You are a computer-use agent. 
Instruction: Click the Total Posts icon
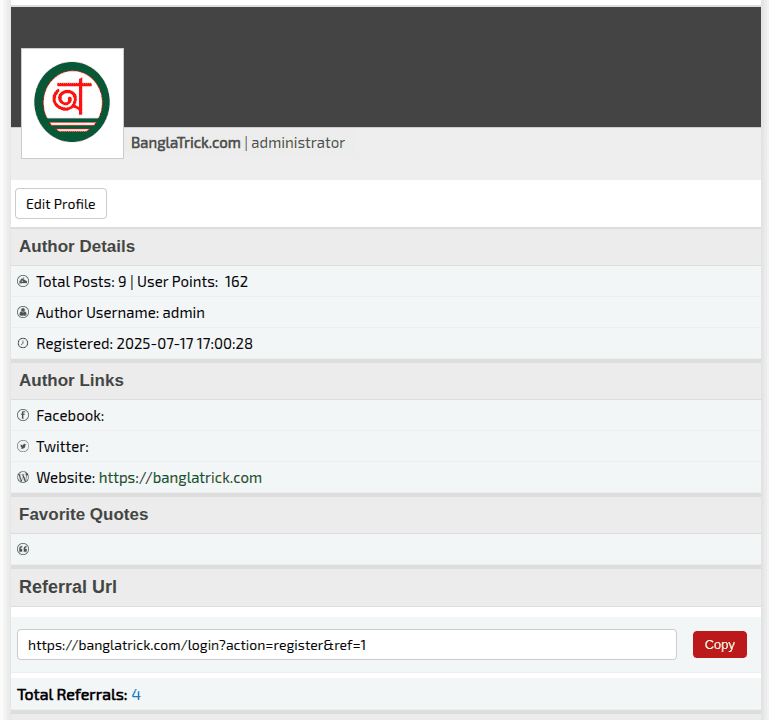[24, 282]
